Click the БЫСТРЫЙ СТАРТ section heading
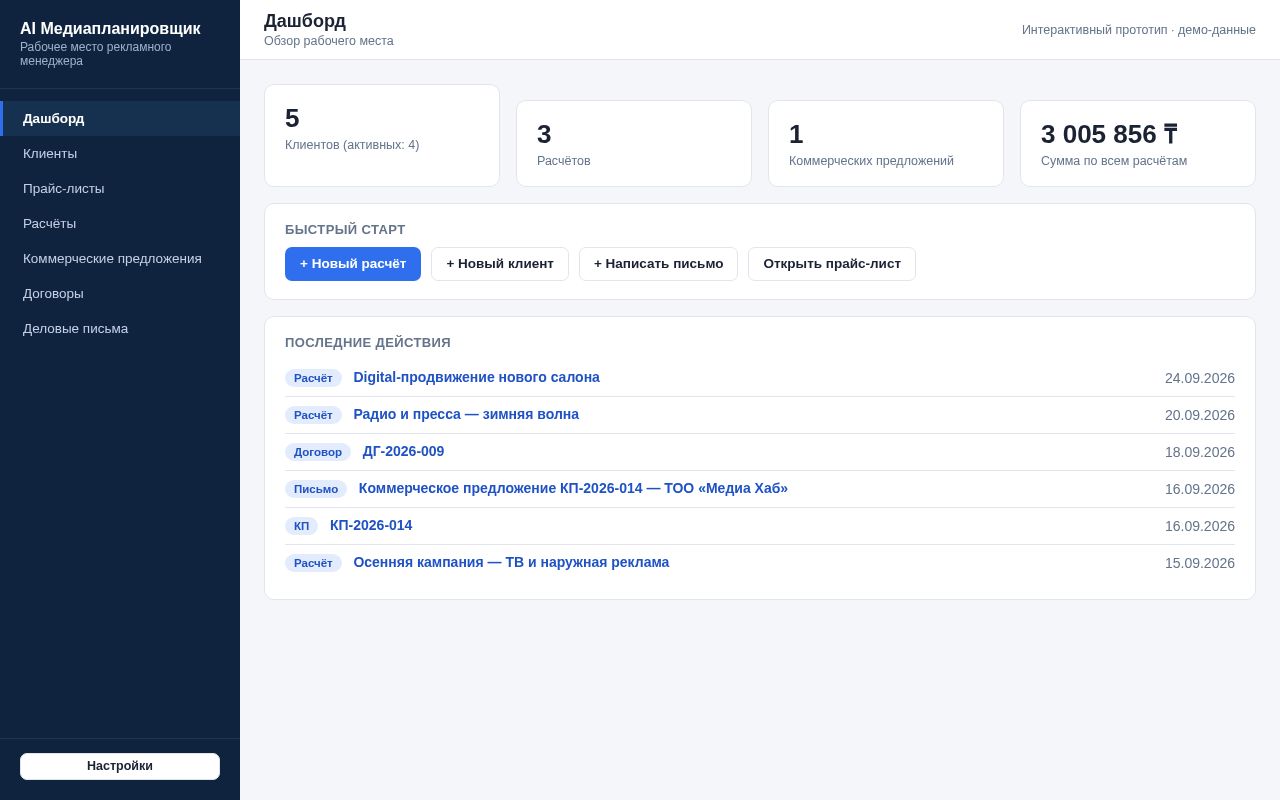1280x800 pixels. pyautogui.click(x=345, y=229)
